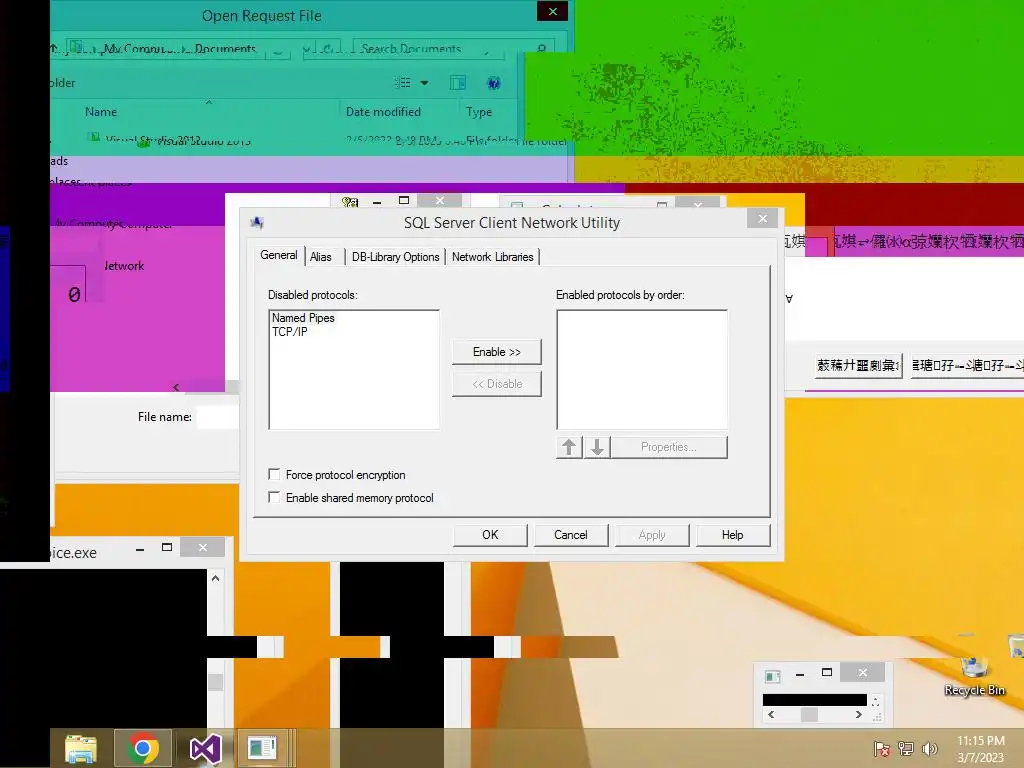
Task: Open the help icon in Open Request File
Action: [x=494, y=83]
